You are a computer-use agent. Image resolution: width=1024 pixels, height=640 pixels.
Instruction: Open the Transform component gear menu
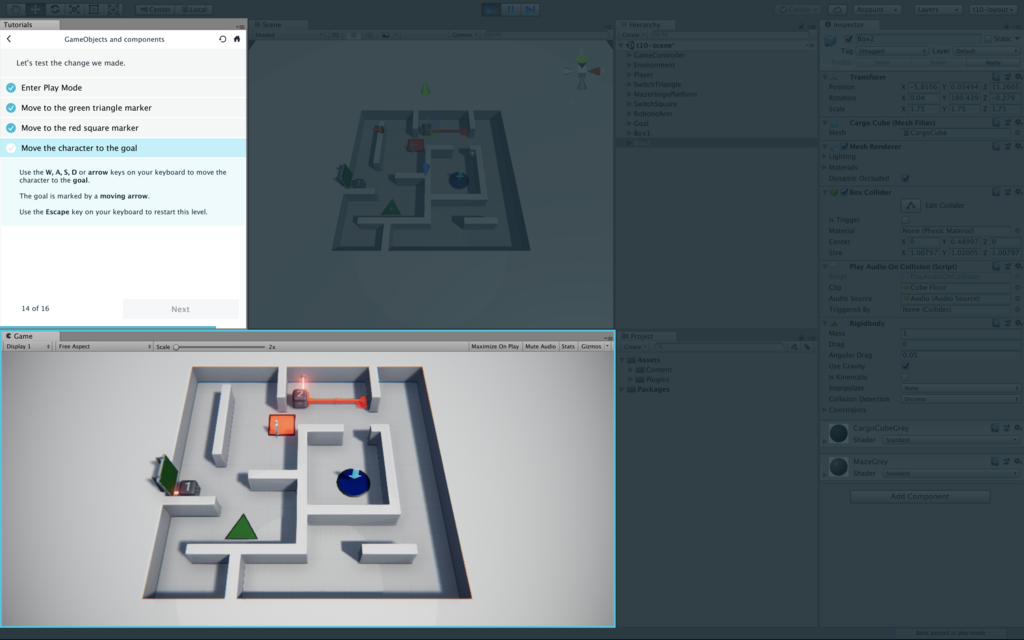click(x=1018, y=76)
